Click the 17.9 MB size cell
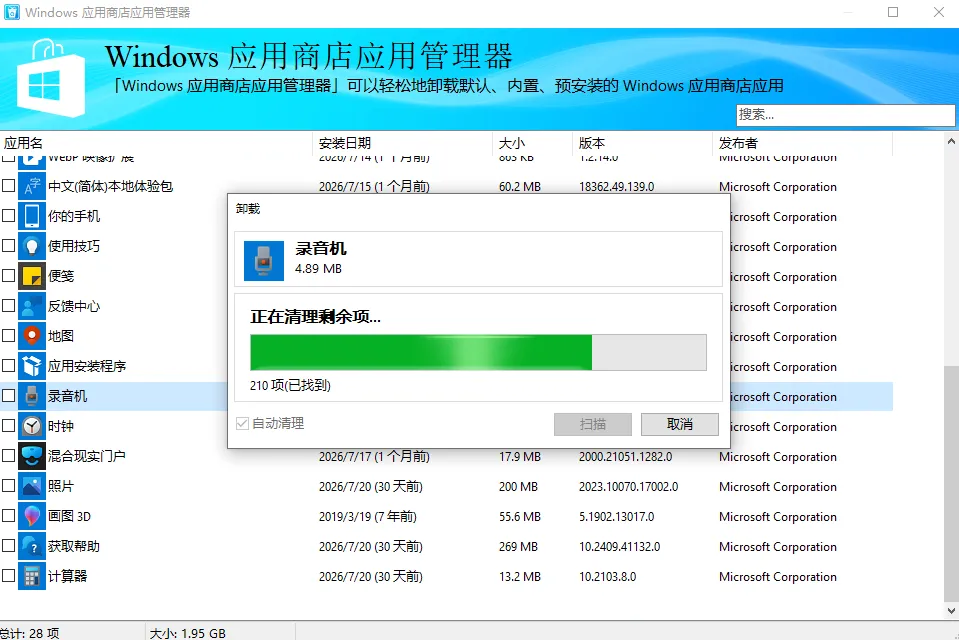 (520, 457)
